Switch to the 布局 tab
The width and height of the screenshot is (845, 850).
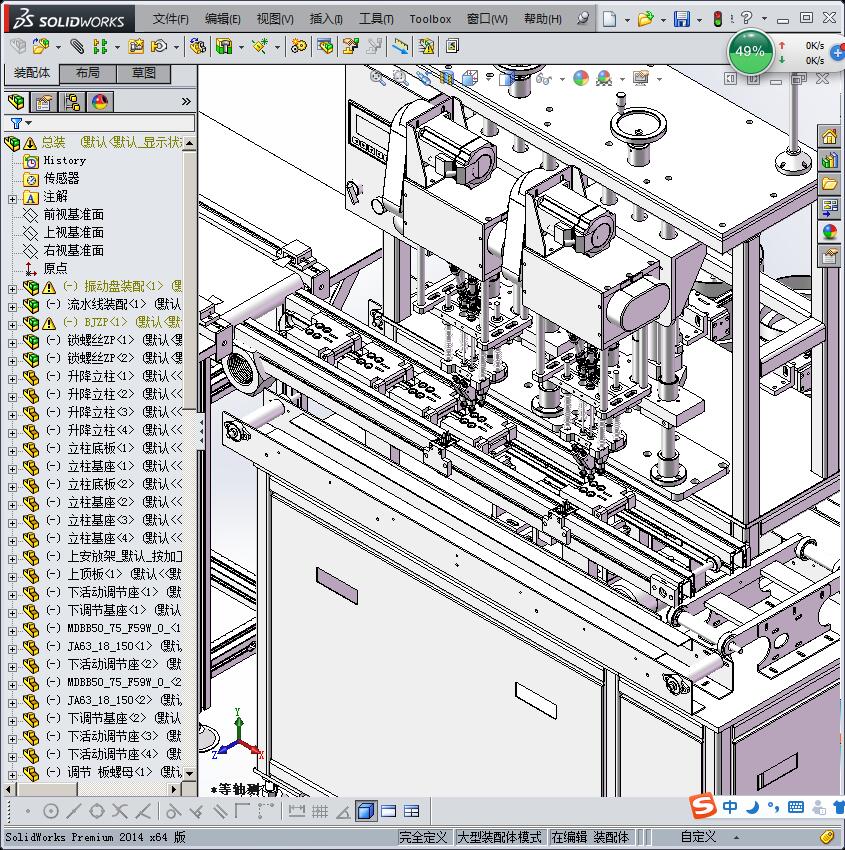[x=87, y=73]
